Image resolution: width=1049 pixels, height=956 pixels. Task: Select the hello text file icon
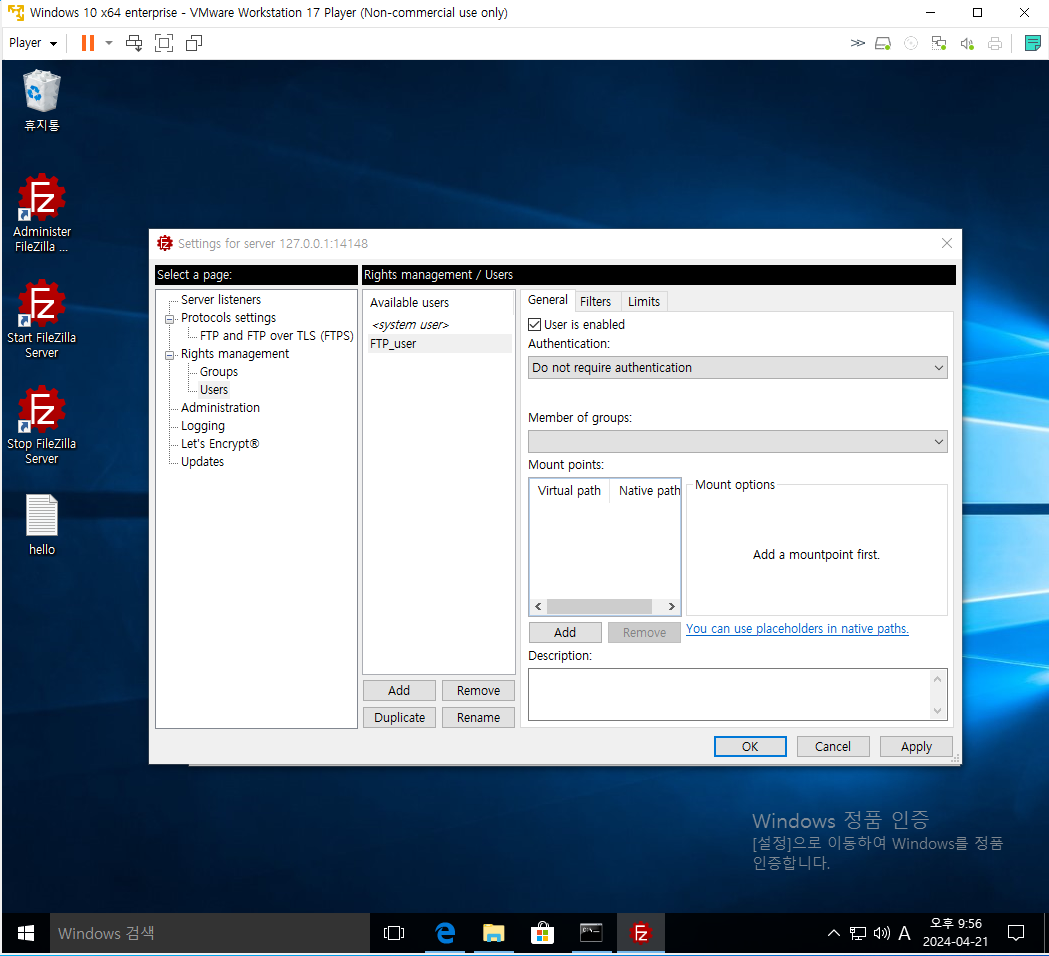[x=41, y=525]
